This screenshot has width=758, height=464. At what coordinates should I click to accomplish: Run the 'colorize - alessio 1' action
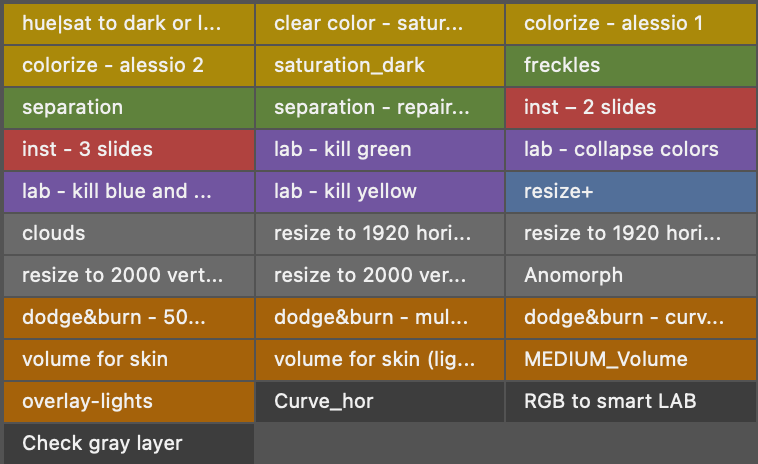tap(630, 23)
